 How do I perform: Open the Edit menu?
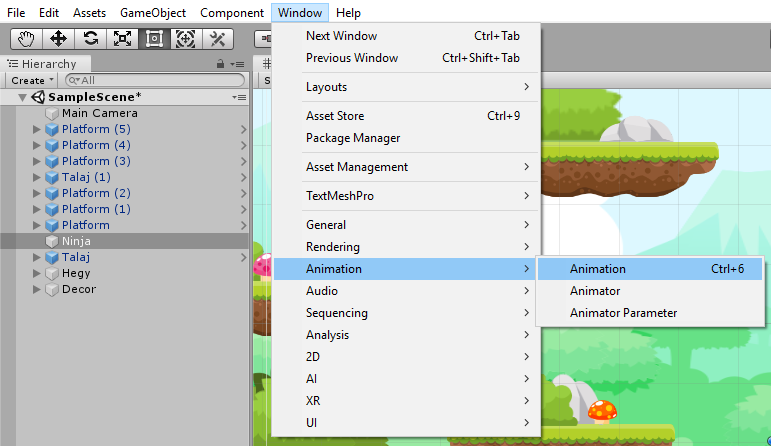(x=49, y=13)
